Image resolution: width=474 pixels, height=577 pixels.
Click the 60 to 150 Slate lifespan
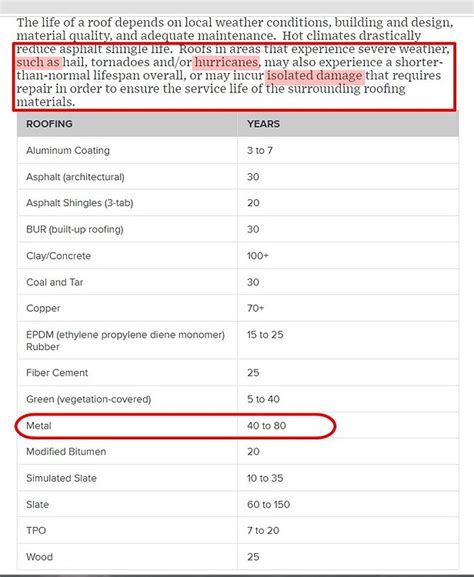268,505
